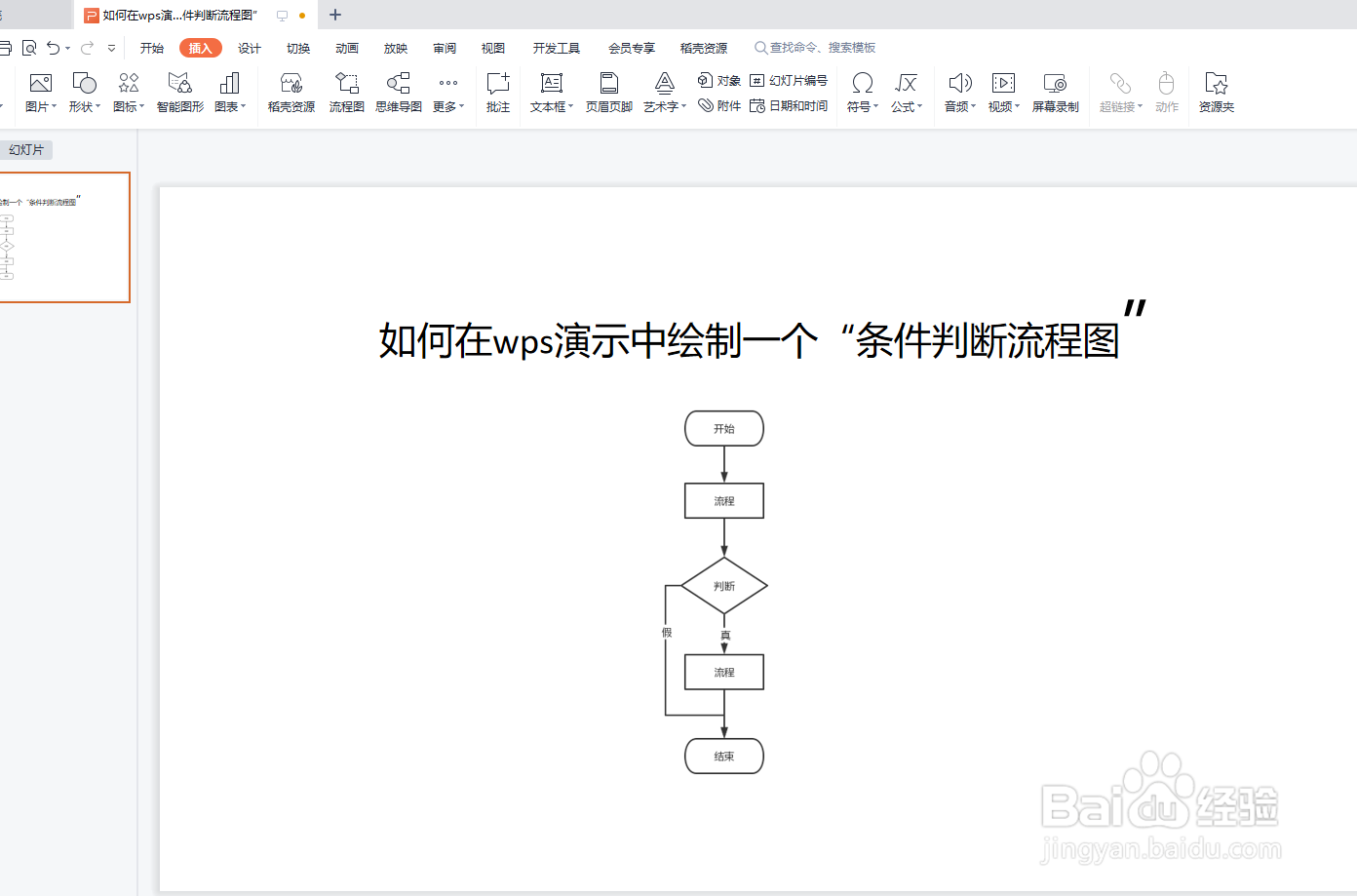1357x896 pixels.
Task: Switch to the 开始 ribbon tab
Action: coord(152,48)
